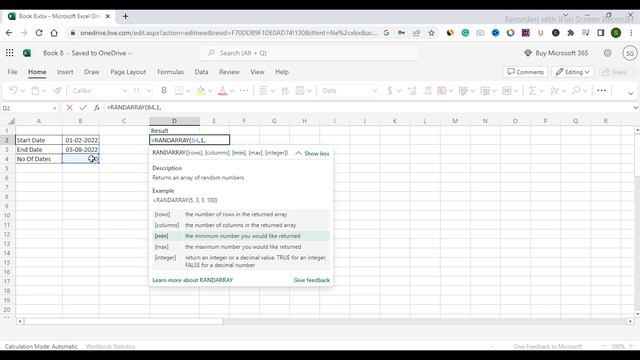The width and height of the screenshot is (640, 360).
Task: Click Learn more about RANDARRAY link
Action: 193,280
